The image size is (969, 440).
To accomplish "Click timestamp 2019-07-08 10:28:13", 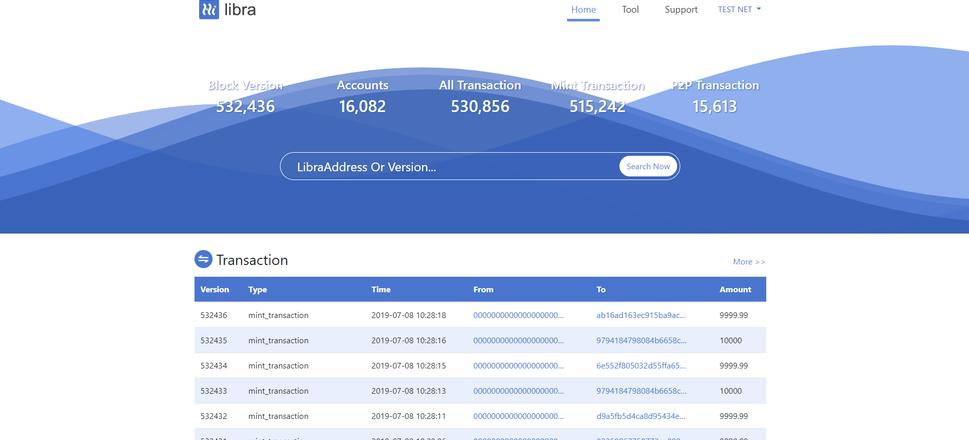I will pos(408,391).
